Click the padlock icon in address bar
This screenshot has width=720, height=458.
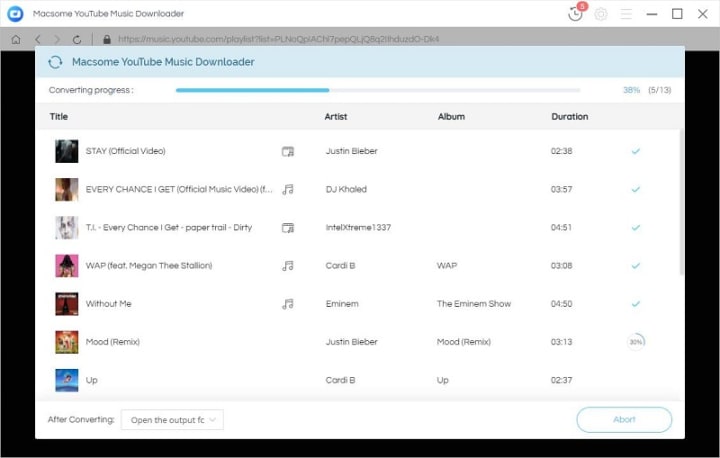coord(107,40)
